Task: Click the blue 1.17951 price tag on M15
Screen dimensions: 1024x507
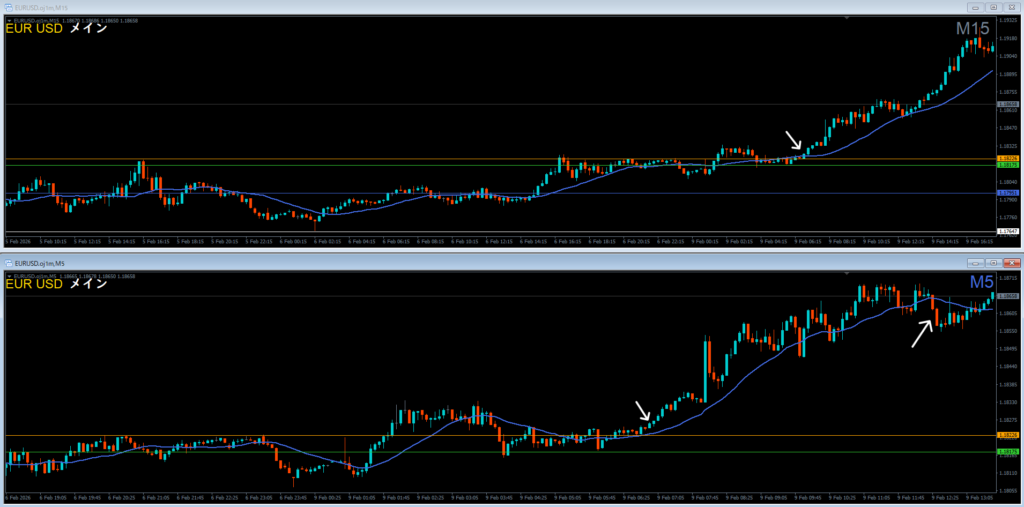Action: [x=1007, y=193]
